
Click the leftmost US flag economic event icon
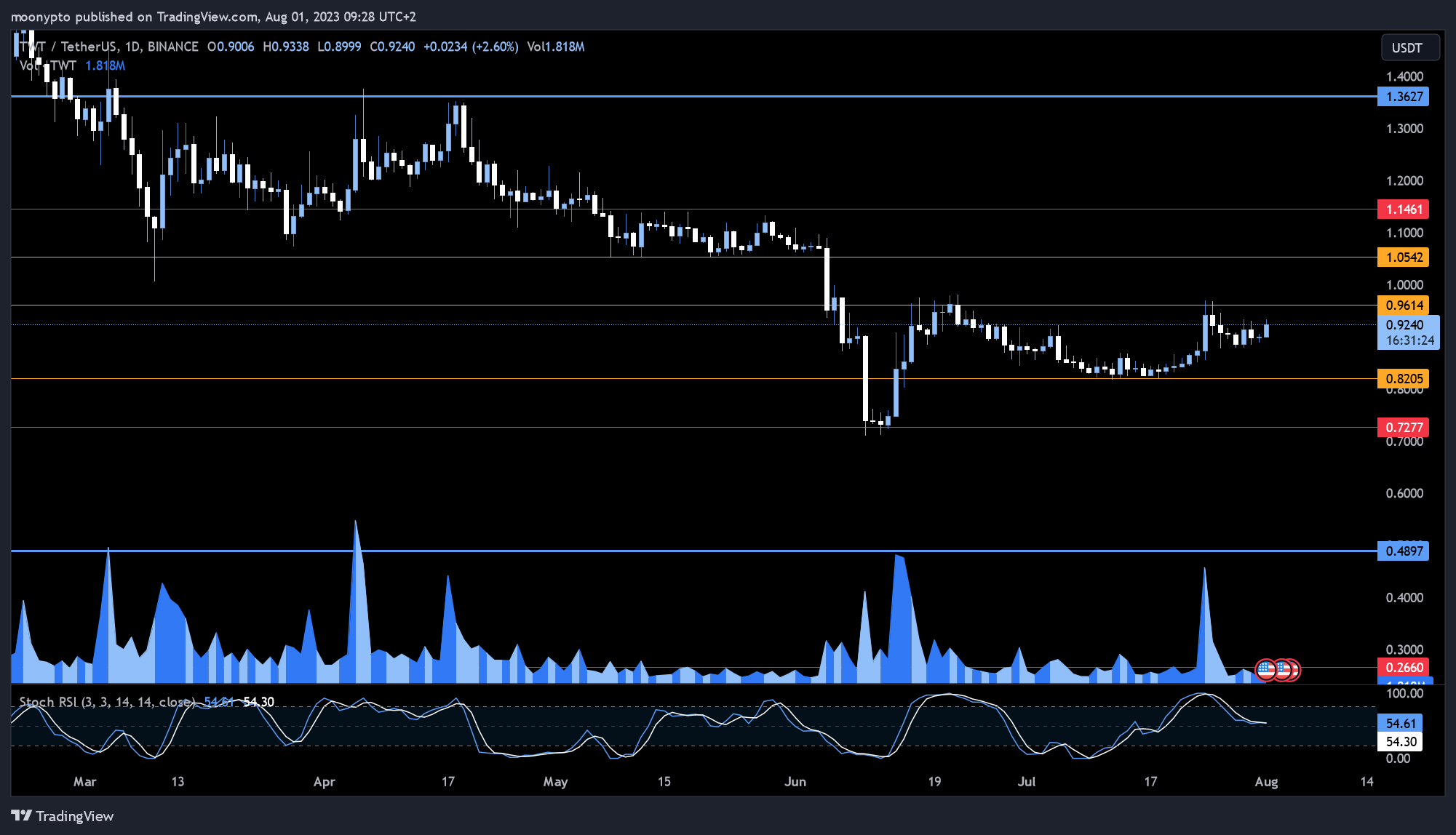tap(1266, 670)
